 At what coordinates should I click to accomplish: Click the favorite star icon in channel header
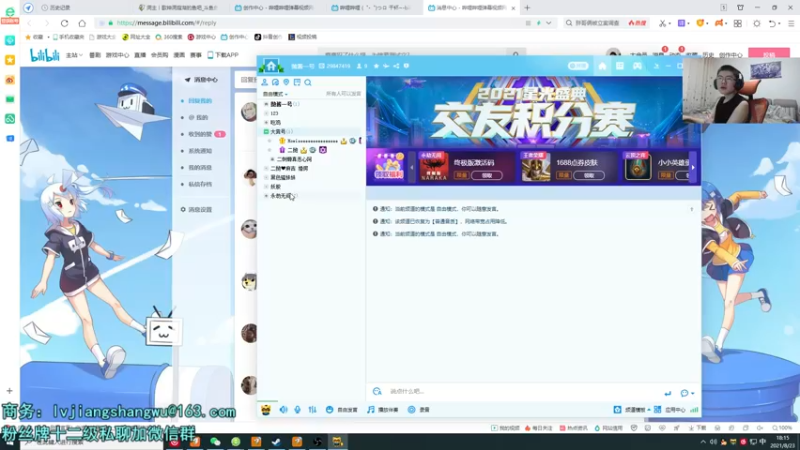tap(377, 66)
